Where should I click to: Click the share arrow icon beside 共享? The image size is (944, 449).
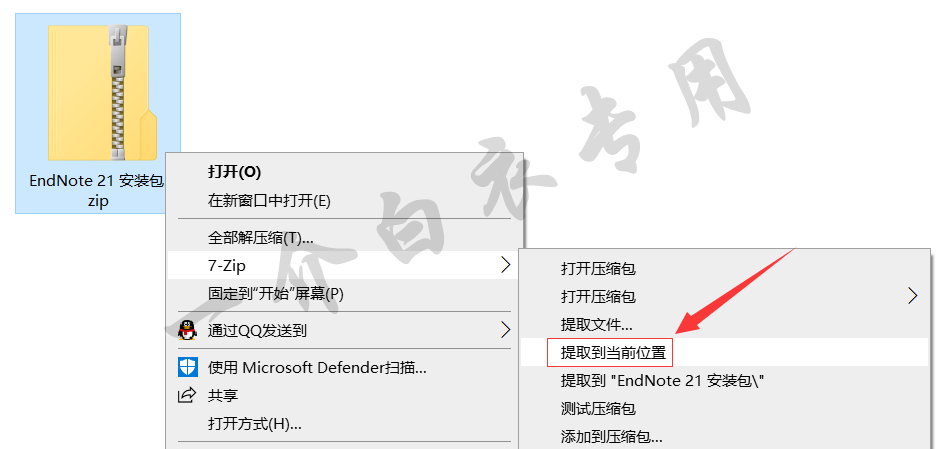point(187,395)
